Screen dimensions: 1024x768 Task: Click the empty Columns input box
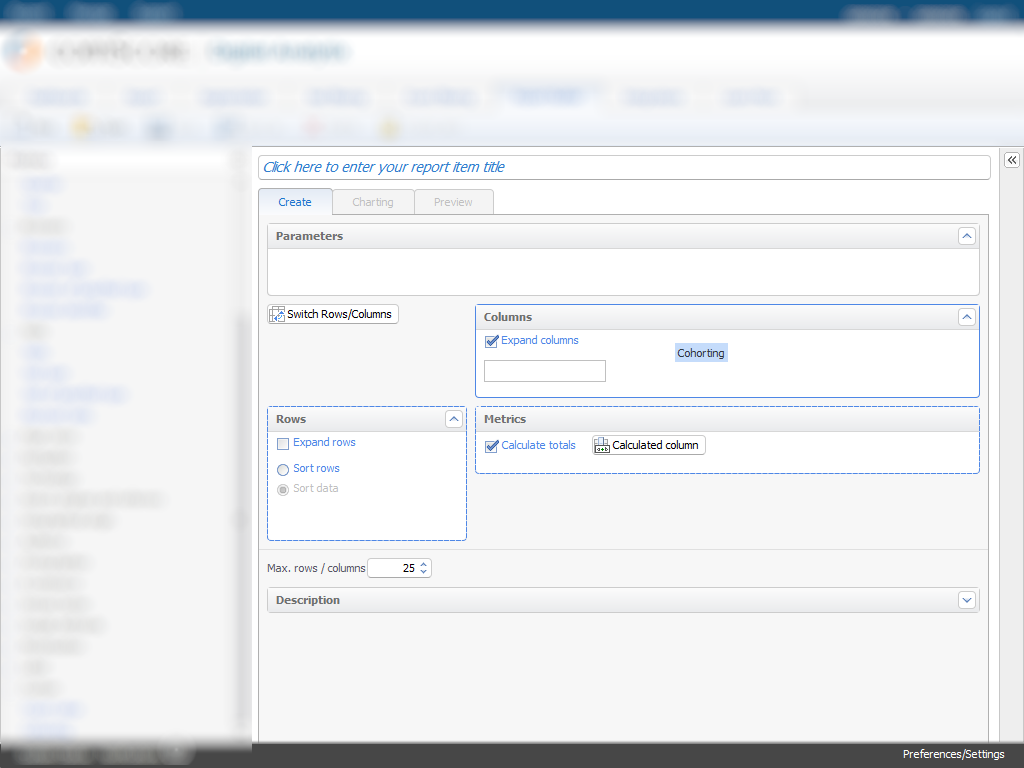545,371
